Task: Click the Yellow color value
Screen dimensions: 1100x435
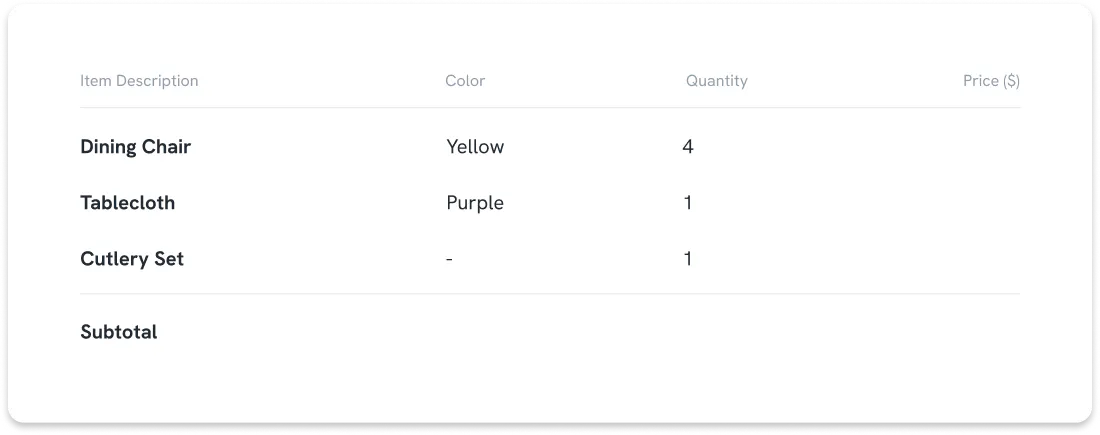Action: [475, 147]
